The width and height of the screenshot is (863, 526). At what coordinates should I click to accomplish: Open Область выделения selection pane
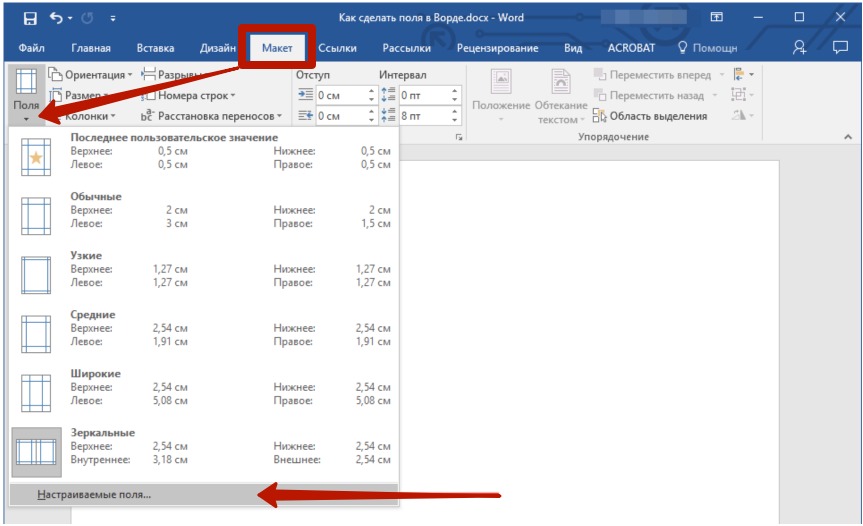[x=650, y=116]
